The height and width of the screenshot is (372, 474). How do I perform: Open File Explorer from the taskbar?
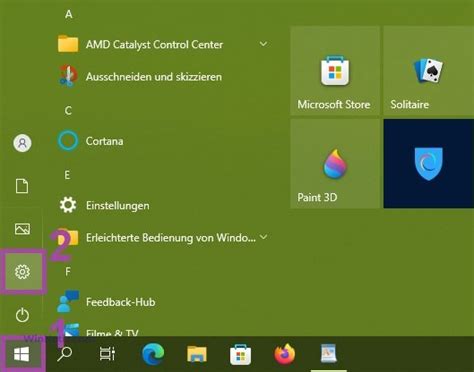click(197, 354)
